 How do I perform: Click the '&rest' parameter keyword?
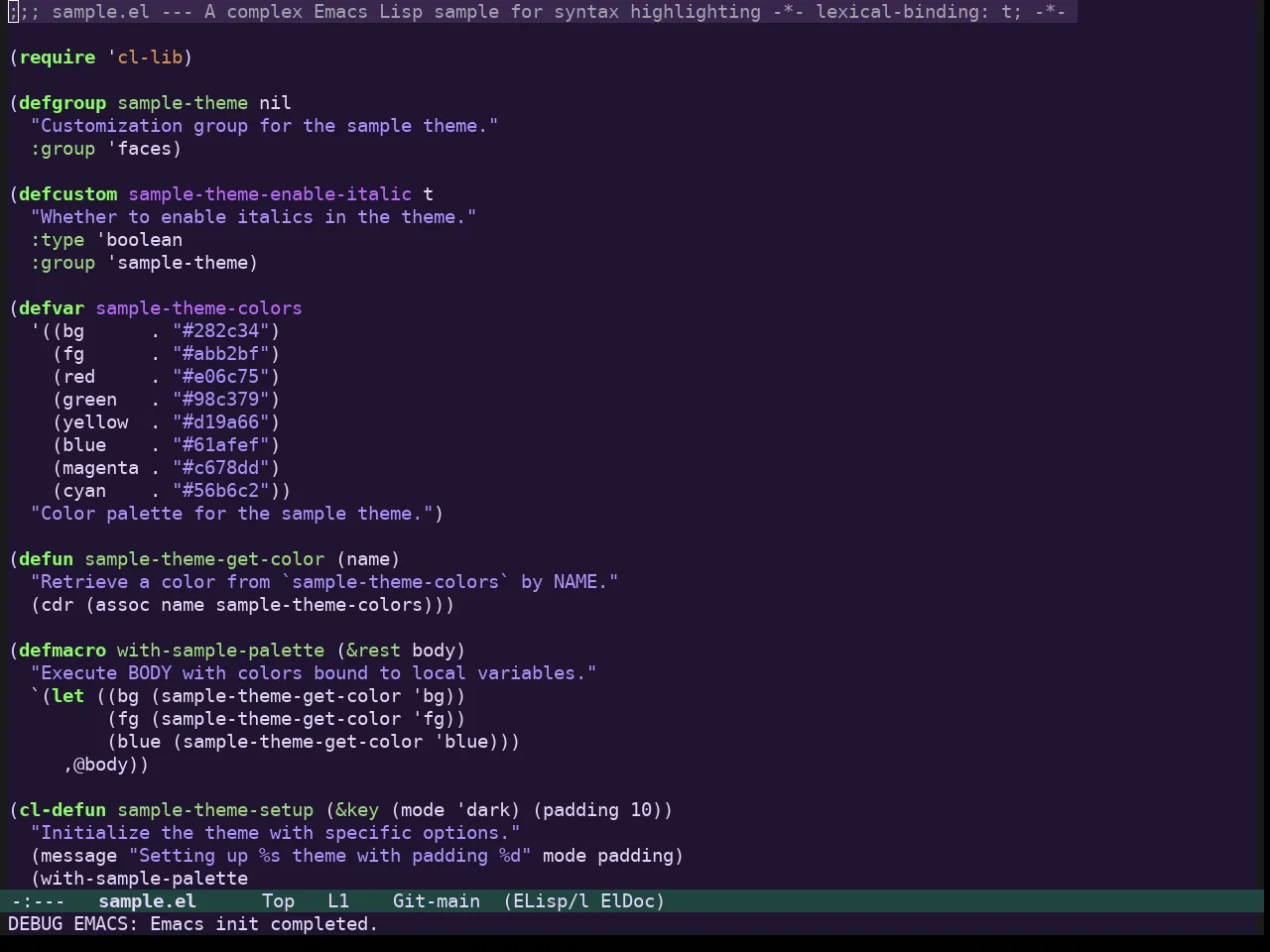tap(373, 650)
